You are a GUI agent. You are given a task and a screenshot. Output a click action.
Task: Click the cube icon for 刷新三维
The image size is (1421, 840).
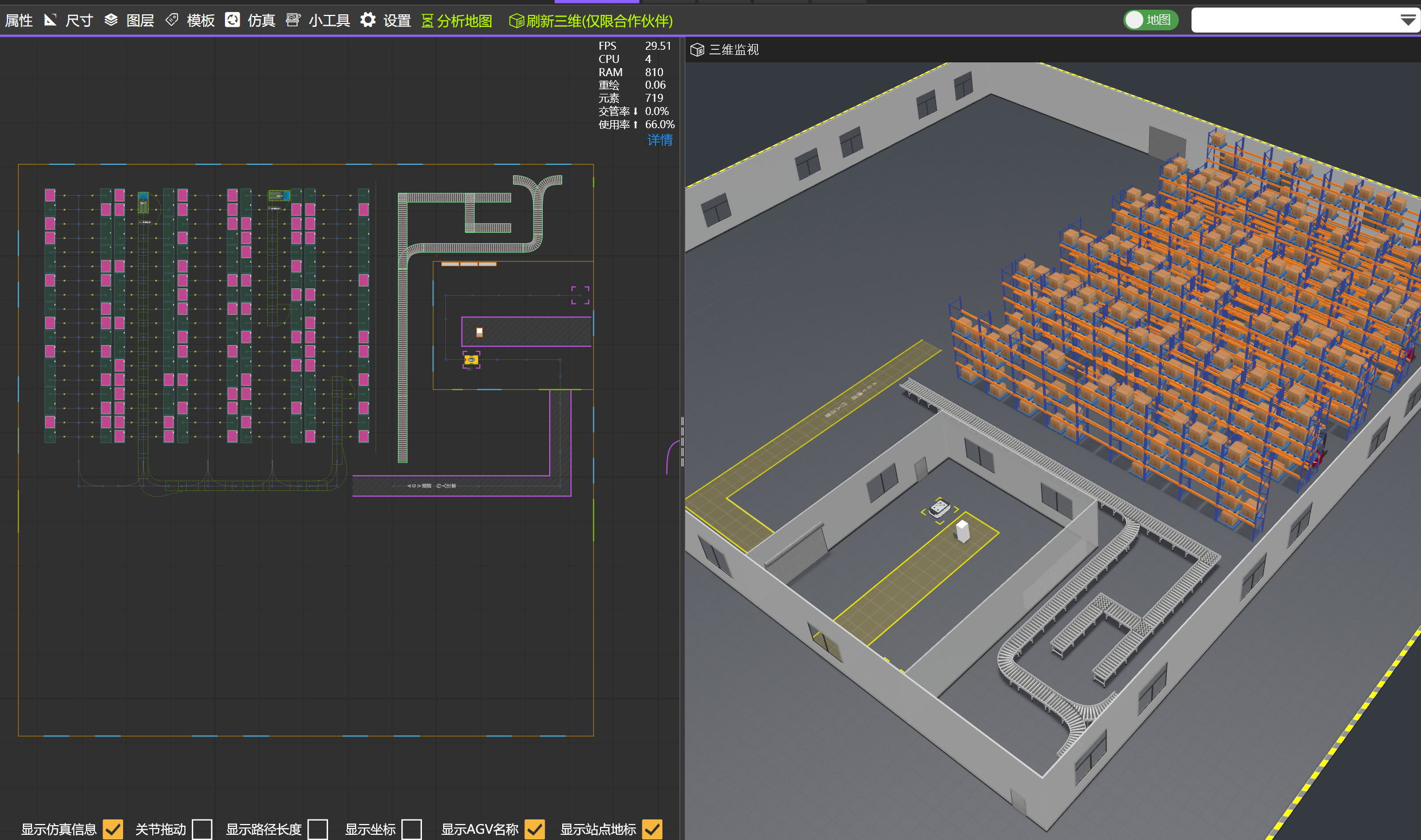[516, 21]
